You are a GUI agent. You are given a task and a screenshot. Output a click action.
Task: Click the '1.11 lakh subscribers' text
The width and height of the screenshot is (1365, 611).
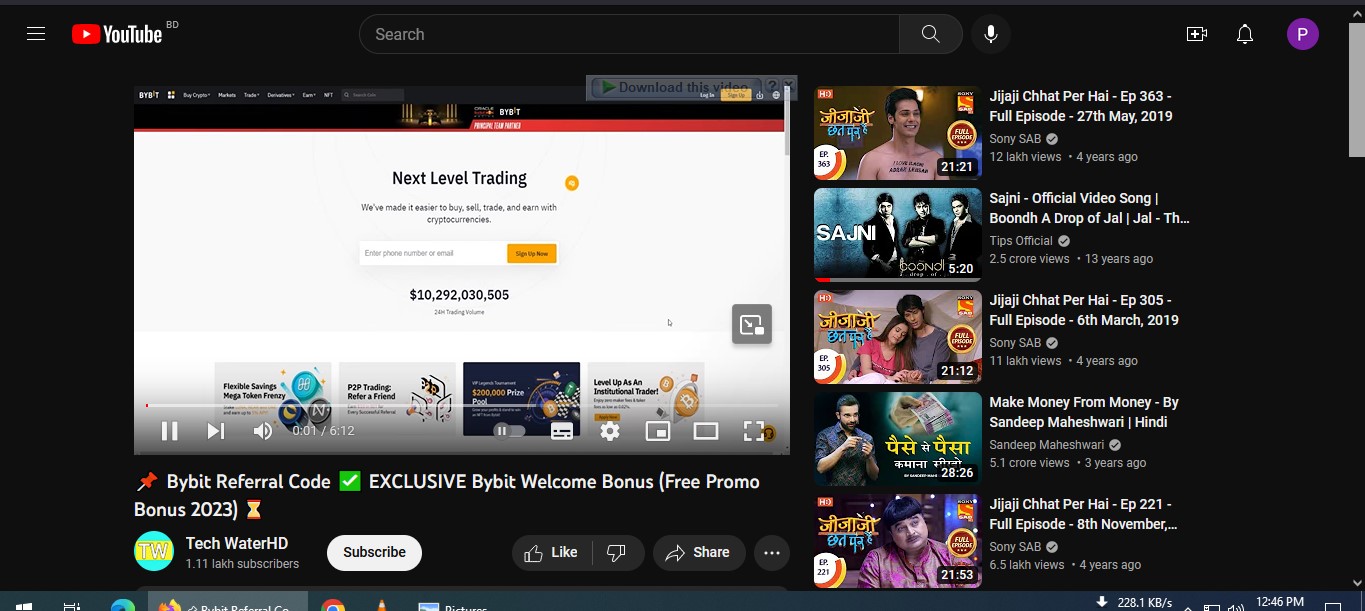tap(242, 564)
